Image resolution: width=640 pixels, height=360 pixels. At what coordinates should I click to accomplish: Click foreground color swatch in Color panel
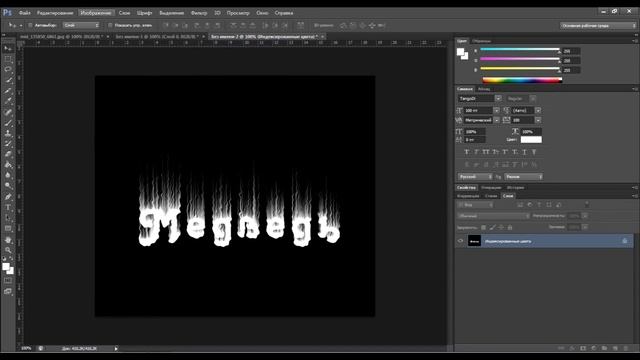tap(460, 52)
